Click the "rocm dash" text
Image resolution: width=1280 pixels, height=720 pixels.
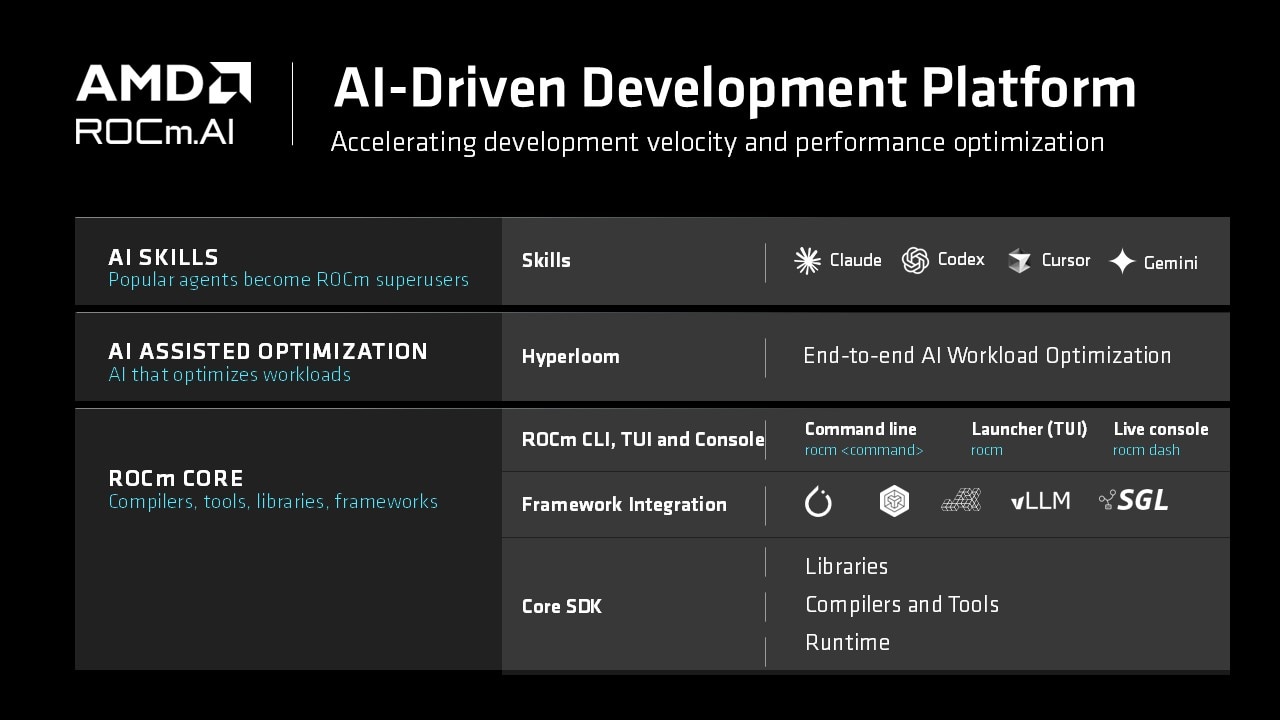(1147, 450)
